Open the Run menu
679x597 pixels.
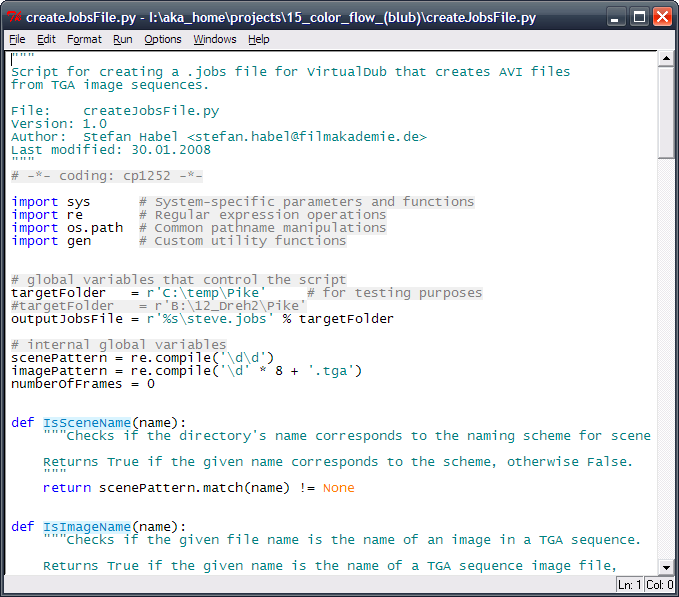[122, 39]
